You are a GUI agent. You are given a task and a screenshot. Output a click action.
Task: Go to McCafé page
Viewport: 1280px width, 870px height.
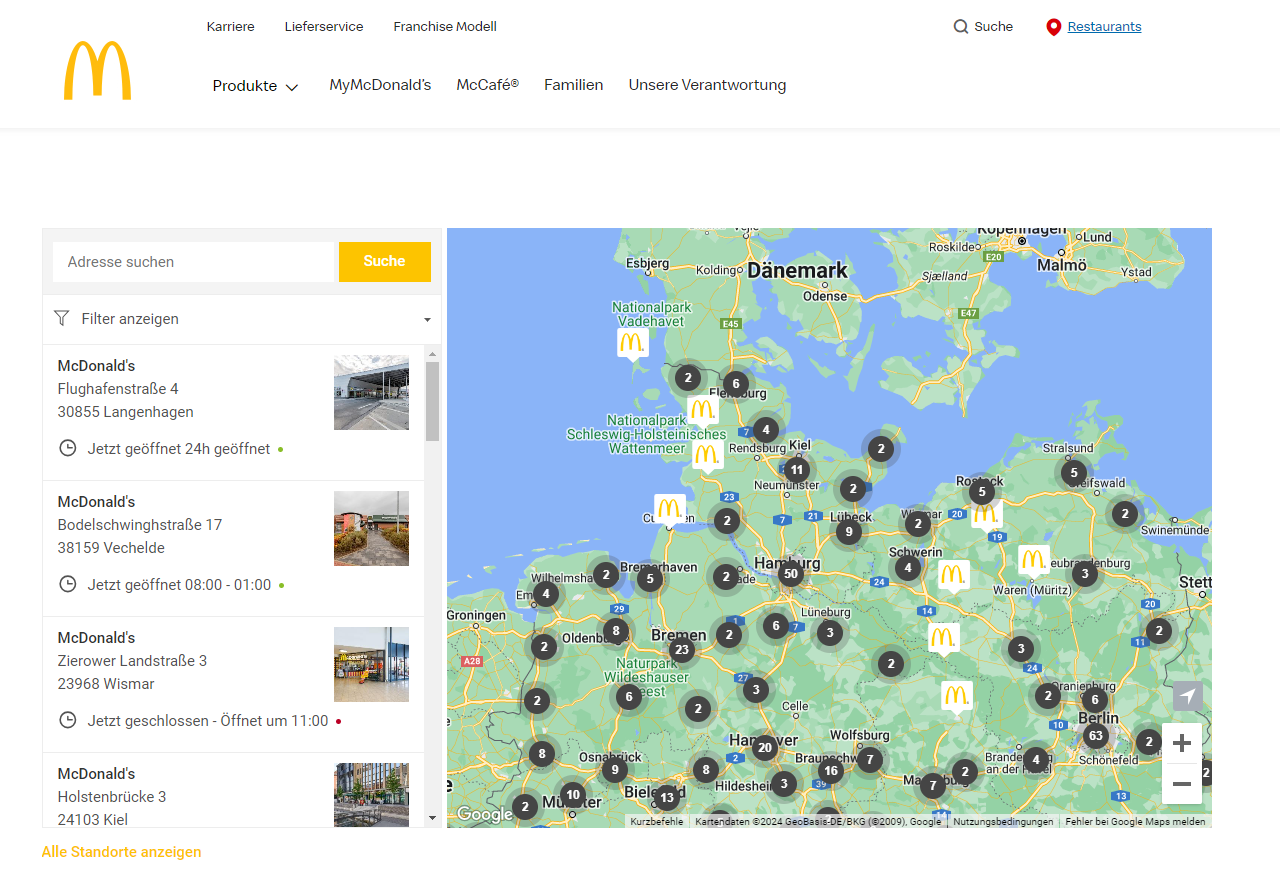pyautogui.click(x=488, y=85)
